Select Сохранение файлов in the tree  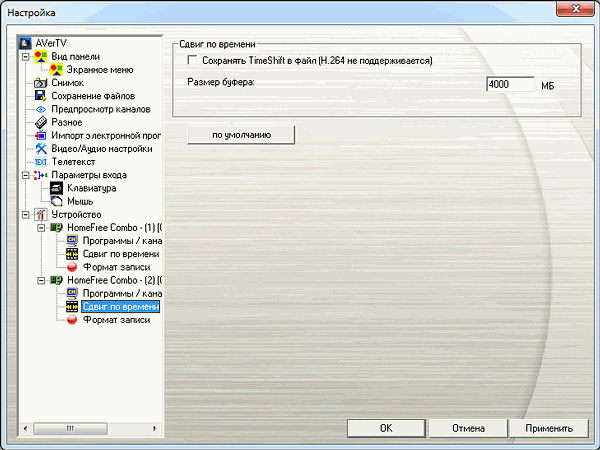pos(93,96)
